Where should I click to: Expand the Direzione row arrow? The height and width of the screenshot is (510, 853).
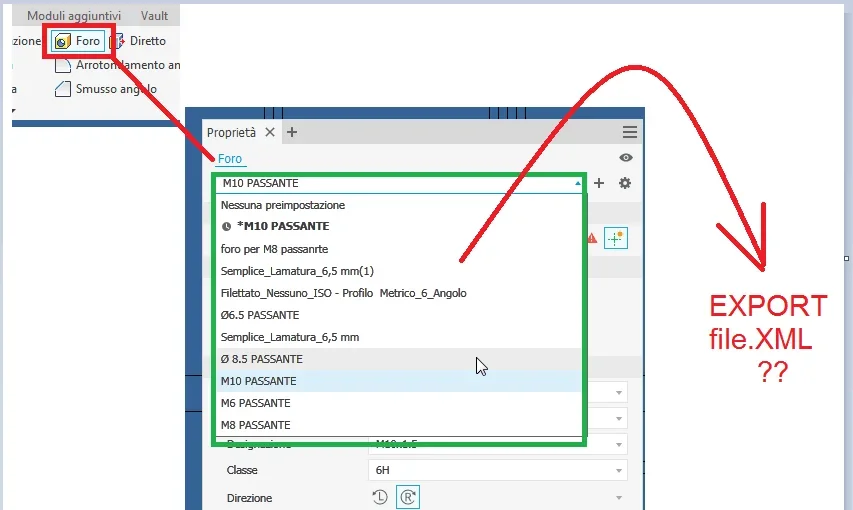coord(619,497)
